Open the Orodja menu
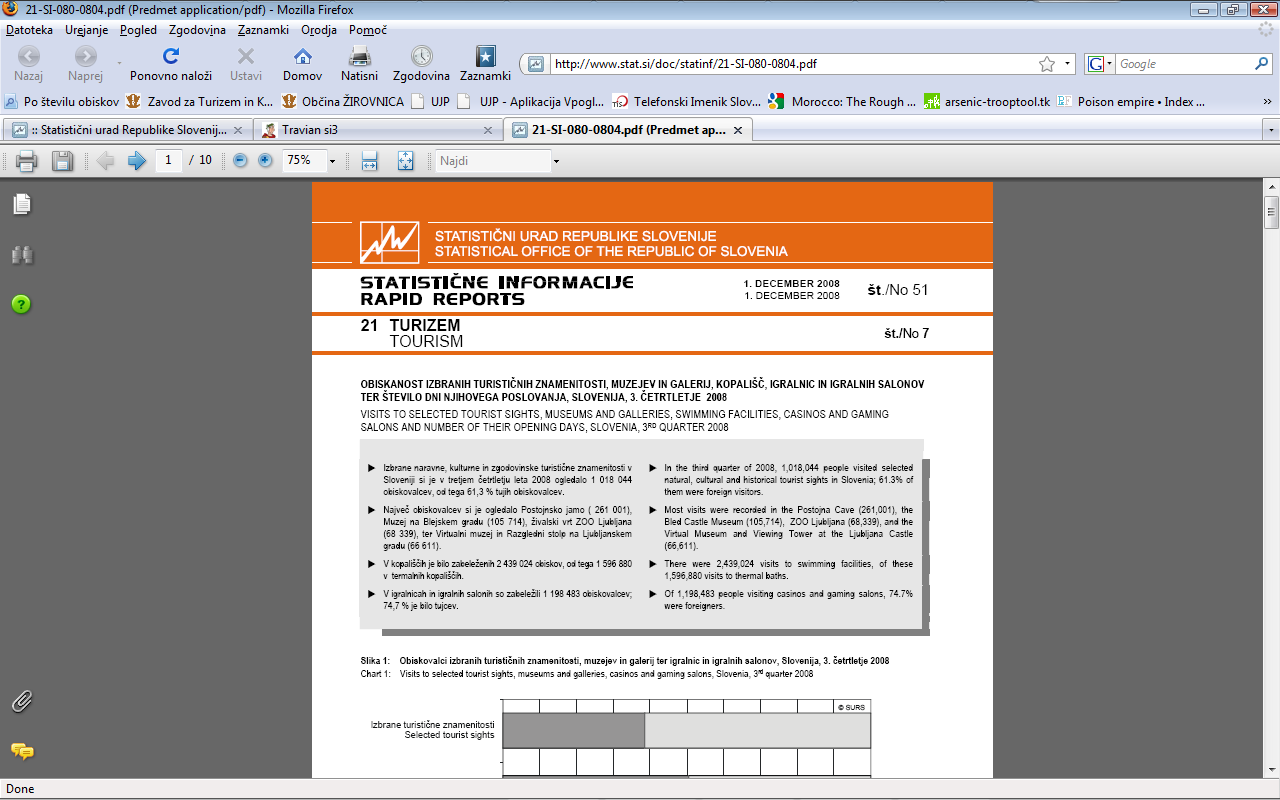 click(318, 30)
